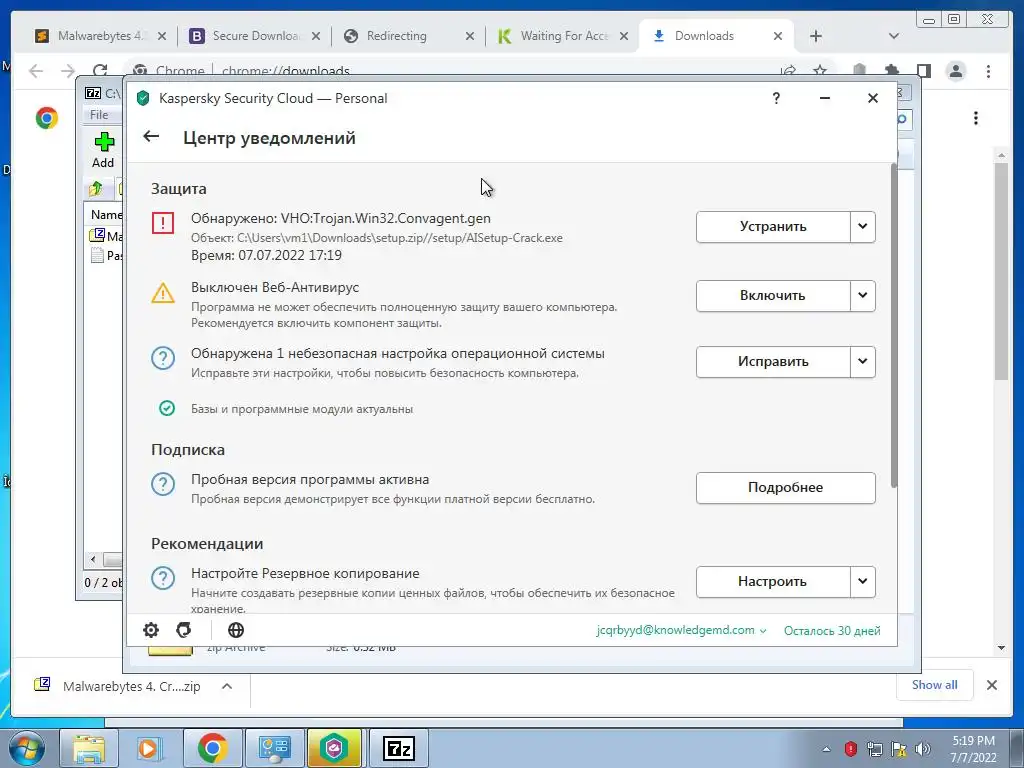The image size is (1024, 768).
Task: Close the downloads shelf bar
Action: (x=991, y=685)
